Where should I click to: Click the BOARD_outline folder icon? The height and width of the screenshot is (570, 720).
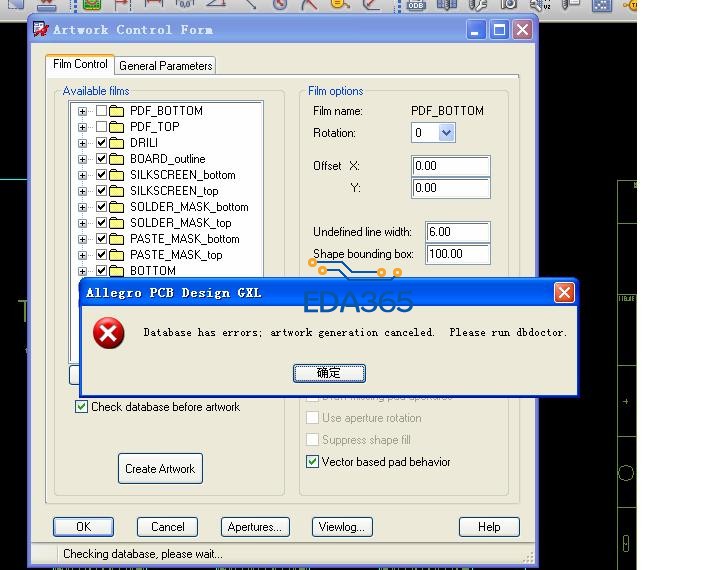pos(117,159)
